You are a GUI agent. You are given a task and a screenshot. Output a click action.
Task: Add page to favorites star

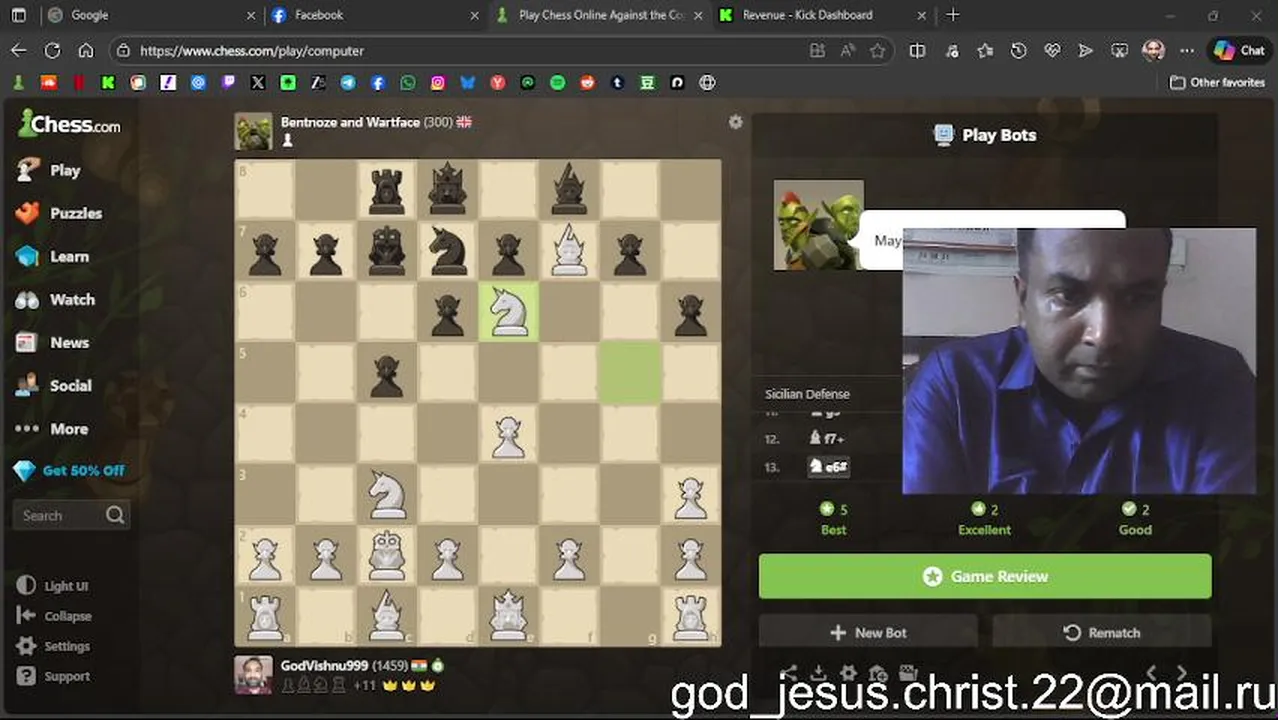pyautogui.click(x=877, y=50)
